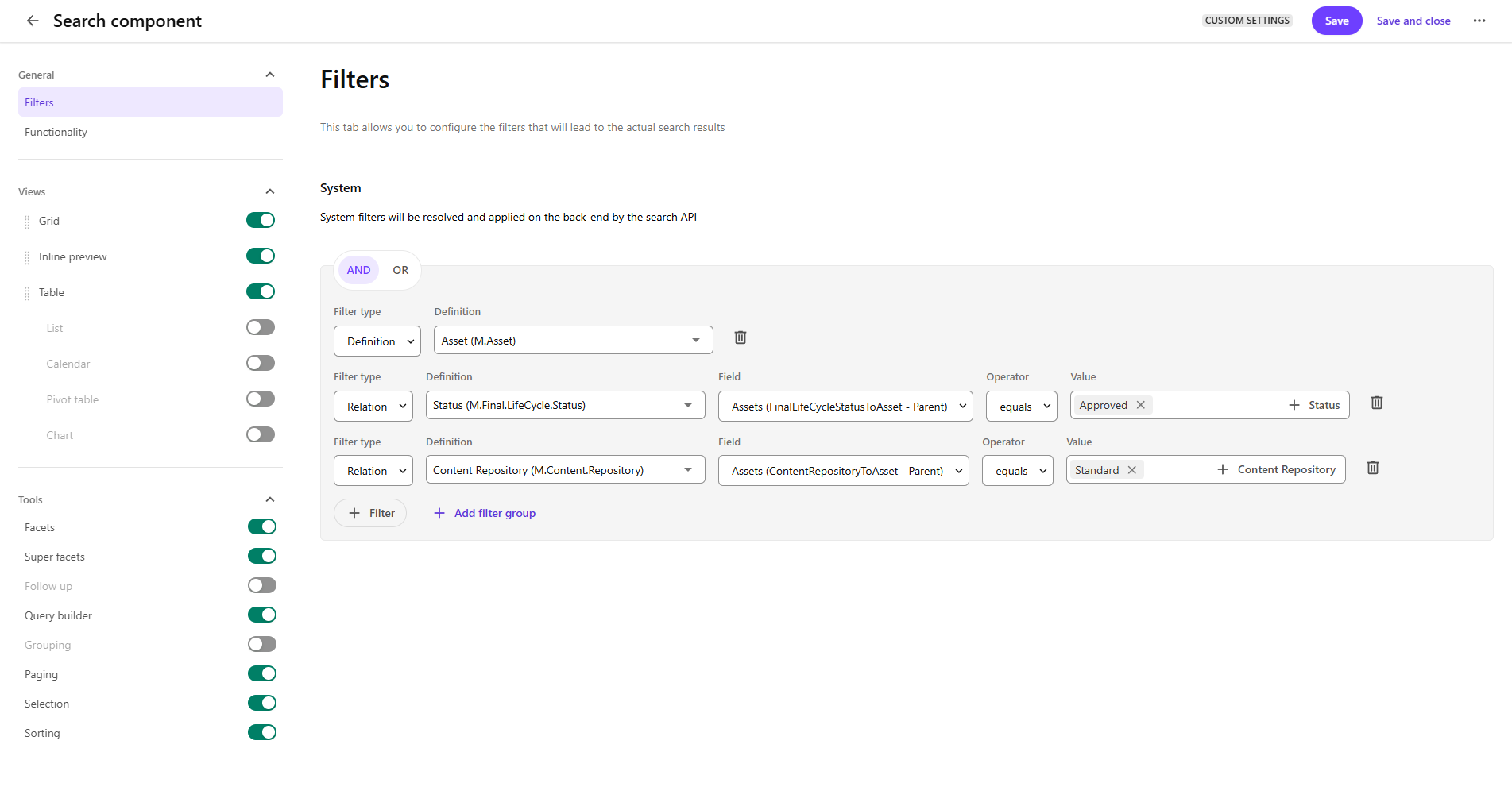
Task: Click Add filter group
Action: 484,513
